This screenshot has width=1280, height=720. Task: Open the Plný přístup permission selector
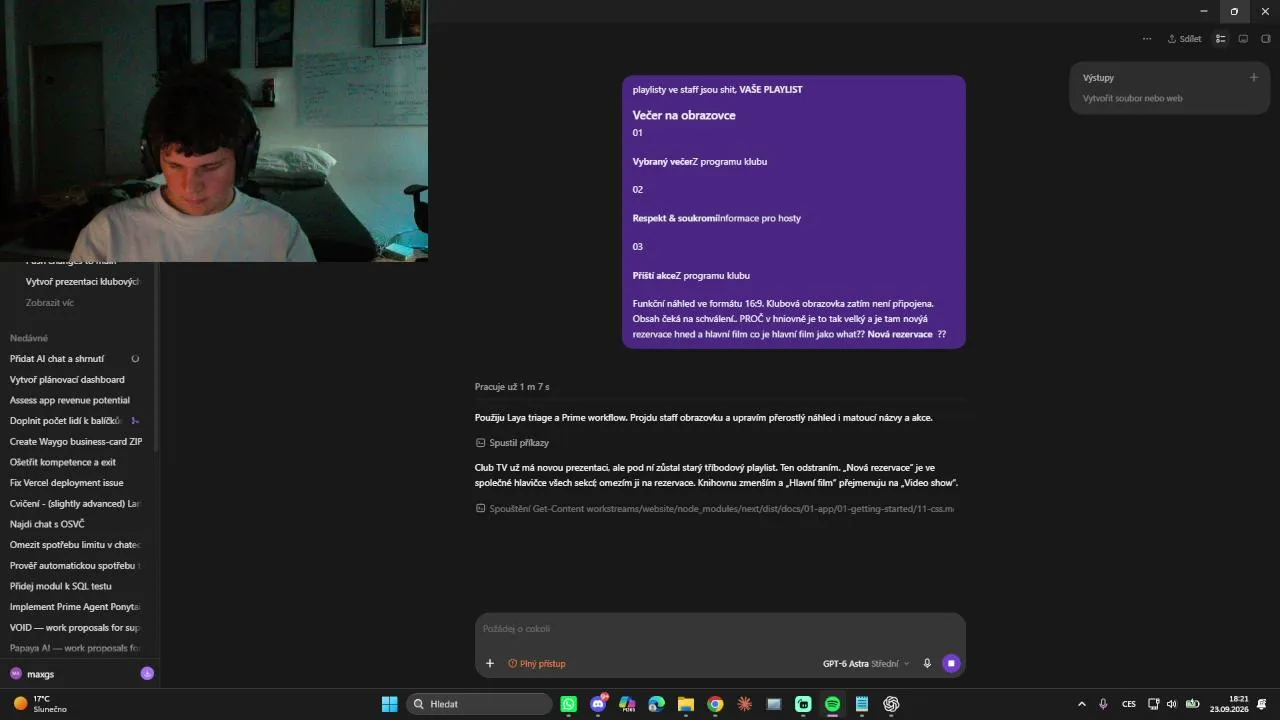point(537,663)
